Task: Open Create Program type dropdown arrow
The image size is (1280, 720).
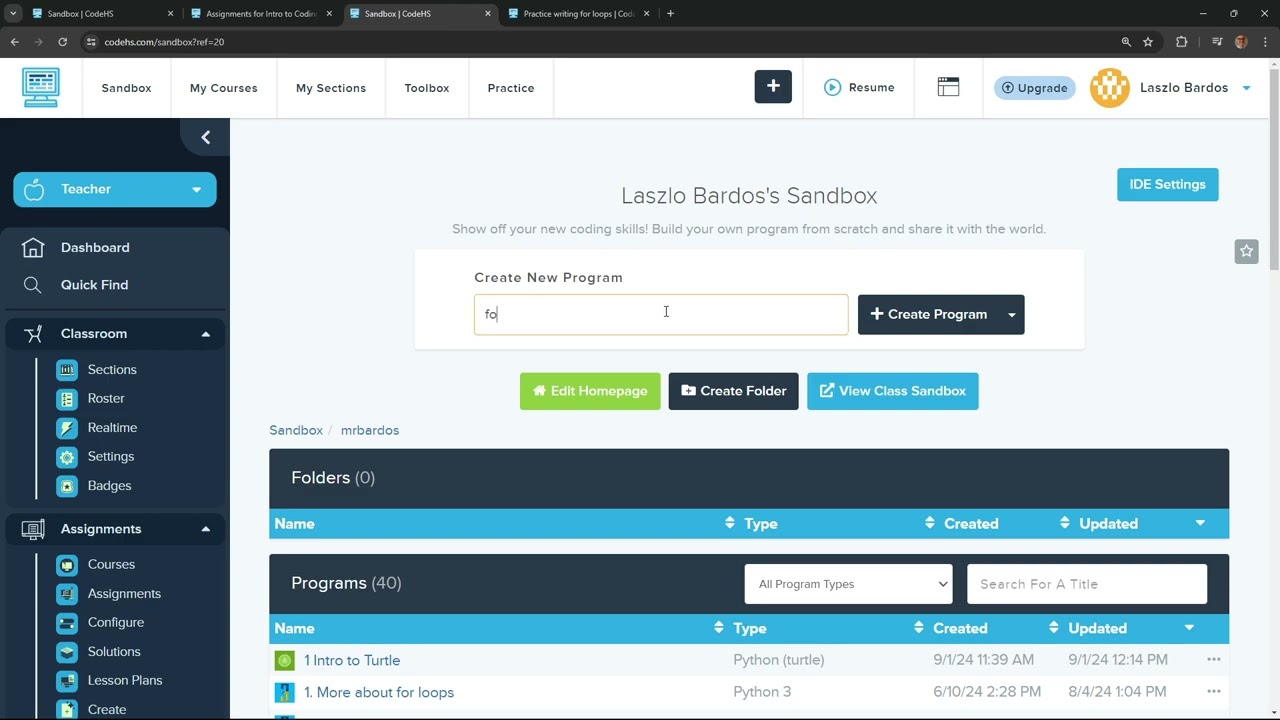Action: coord(1011,314)
